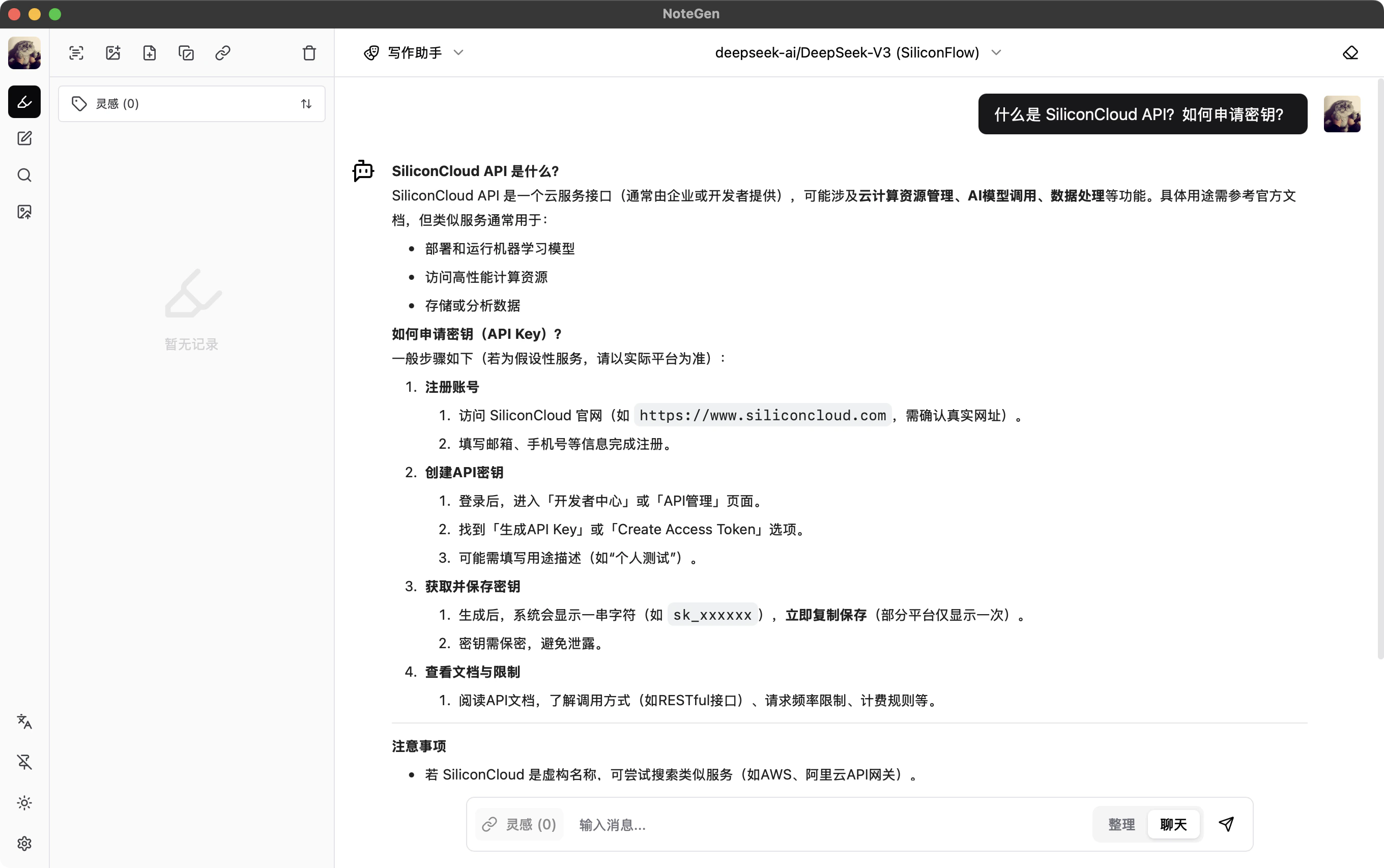1384x868 pixels.
Task: Open the writing editor sidebar tab
Action: pyautogui.click(x=24, y=138)
